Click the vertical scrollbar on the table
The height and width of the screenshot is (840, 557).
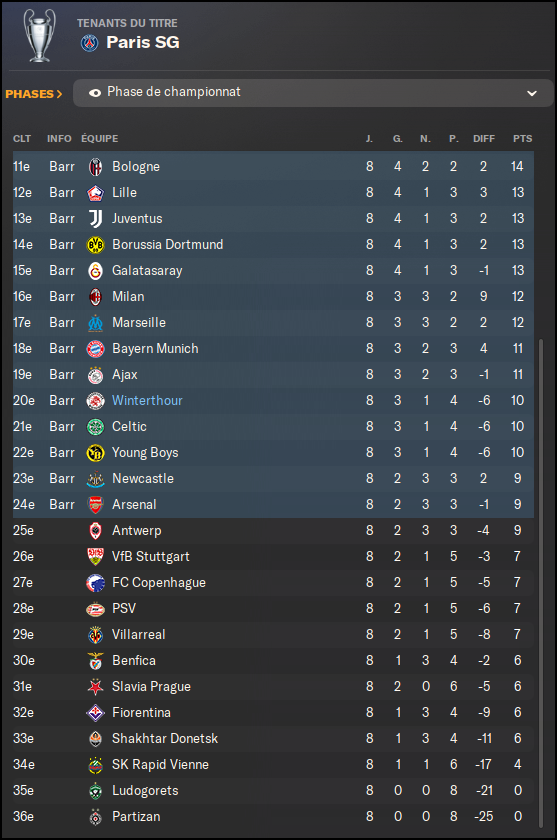(x=540, y=583)
